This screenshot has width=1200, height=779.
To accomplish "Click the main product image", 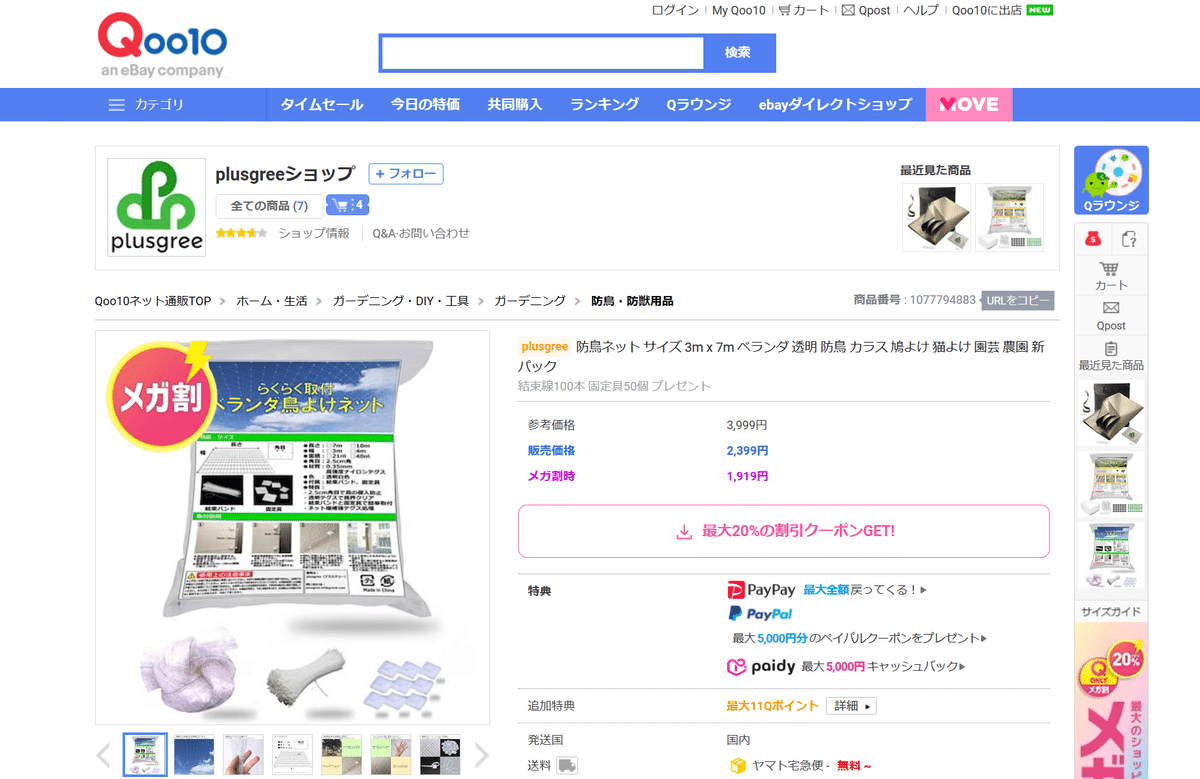I will tap(292, 527).
